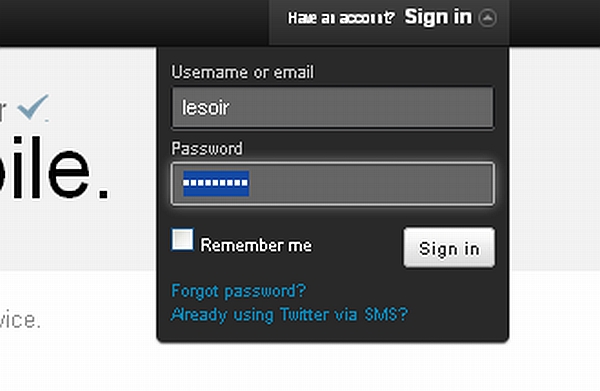Open Already using Twitter via SMS? link
This screenshot has height=391, width=600.
289,315
